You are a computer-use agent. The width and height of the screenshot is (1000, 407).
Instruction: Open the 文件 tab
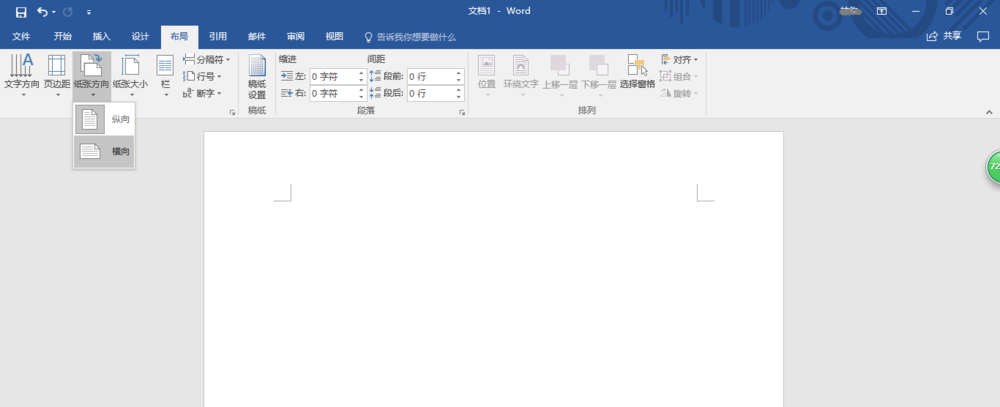[21, 36]
